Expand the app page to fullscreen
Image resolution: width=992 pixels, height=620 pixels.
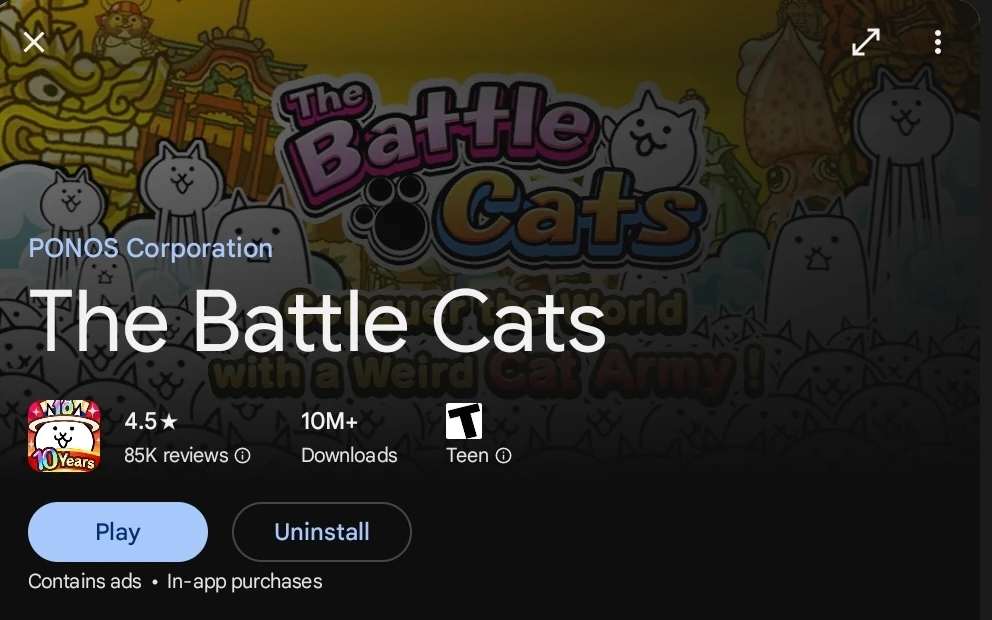point(864,42)
